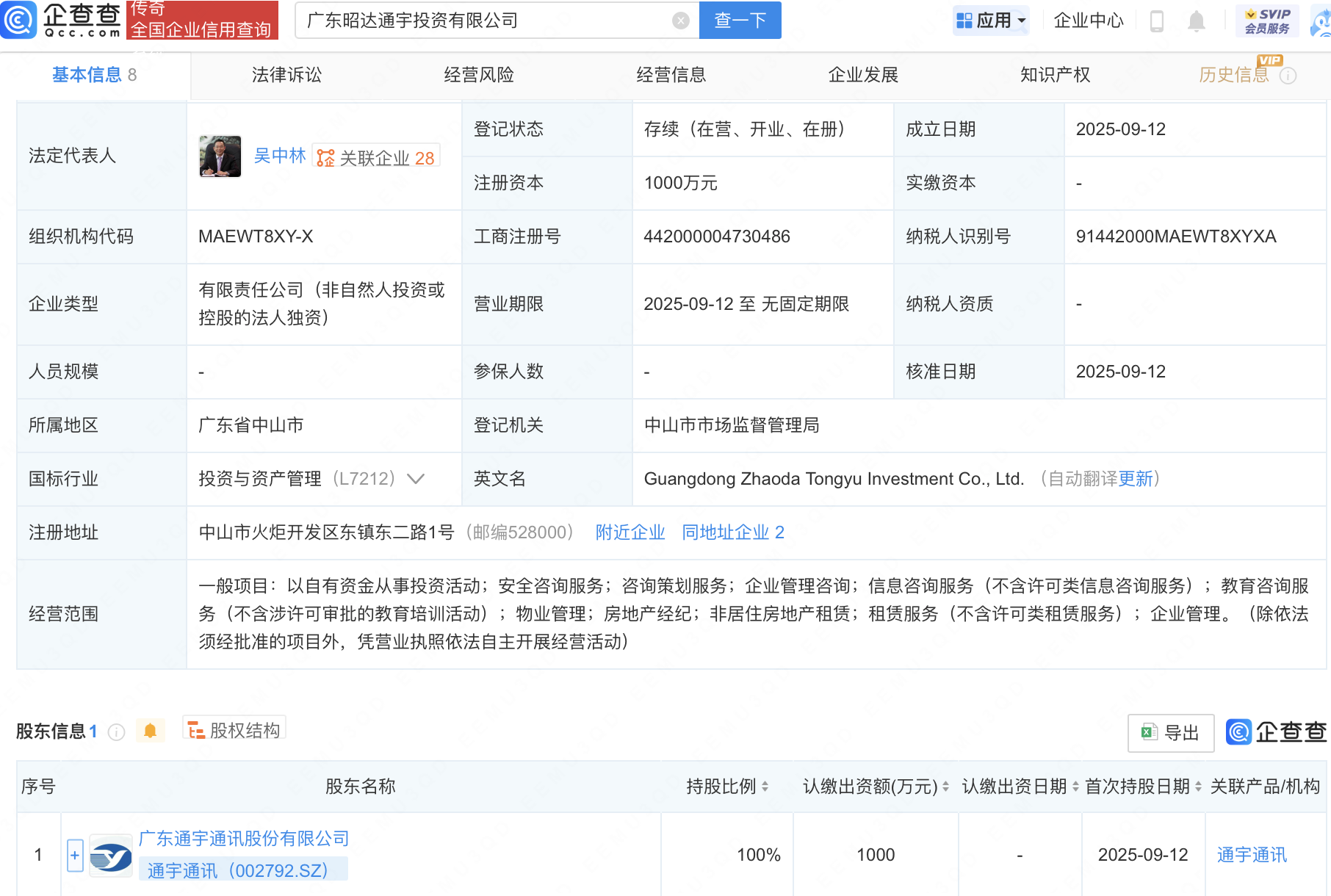Open 吴中林 legal representative profile

(280, 156)
